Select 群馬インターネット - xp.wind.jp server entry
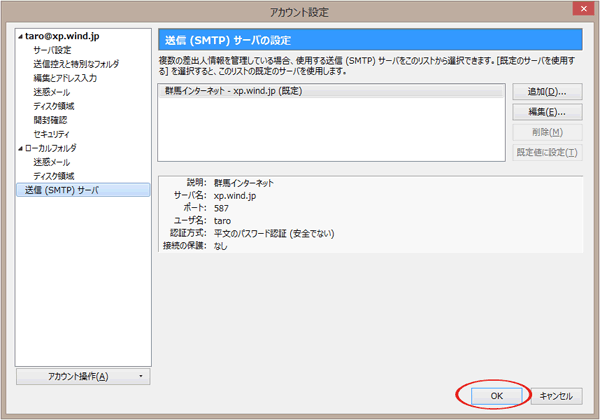 point(331,91)
